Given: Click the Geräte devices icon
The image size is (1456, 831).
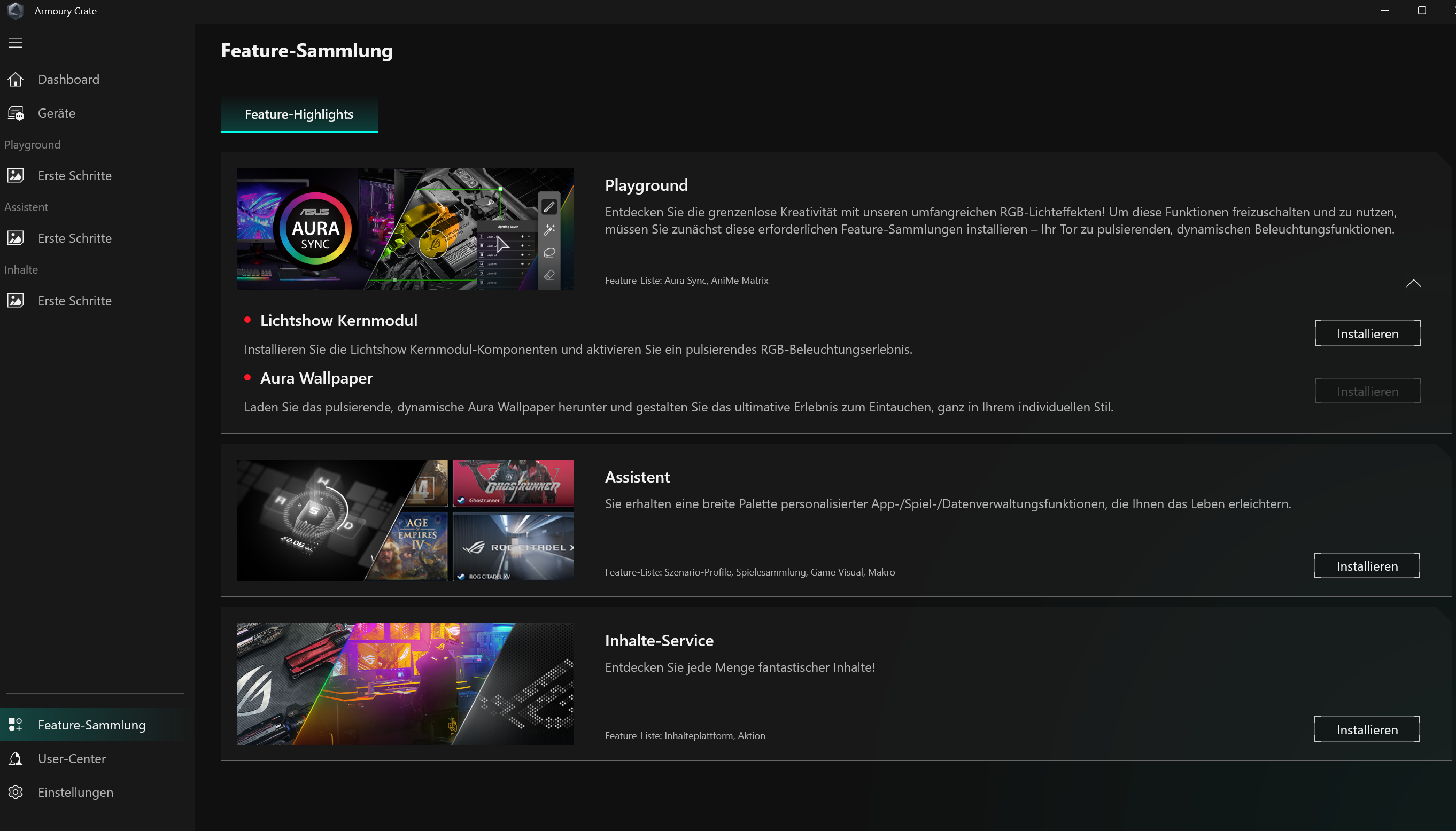Looking at the screenshot, I should coord(16,113).
